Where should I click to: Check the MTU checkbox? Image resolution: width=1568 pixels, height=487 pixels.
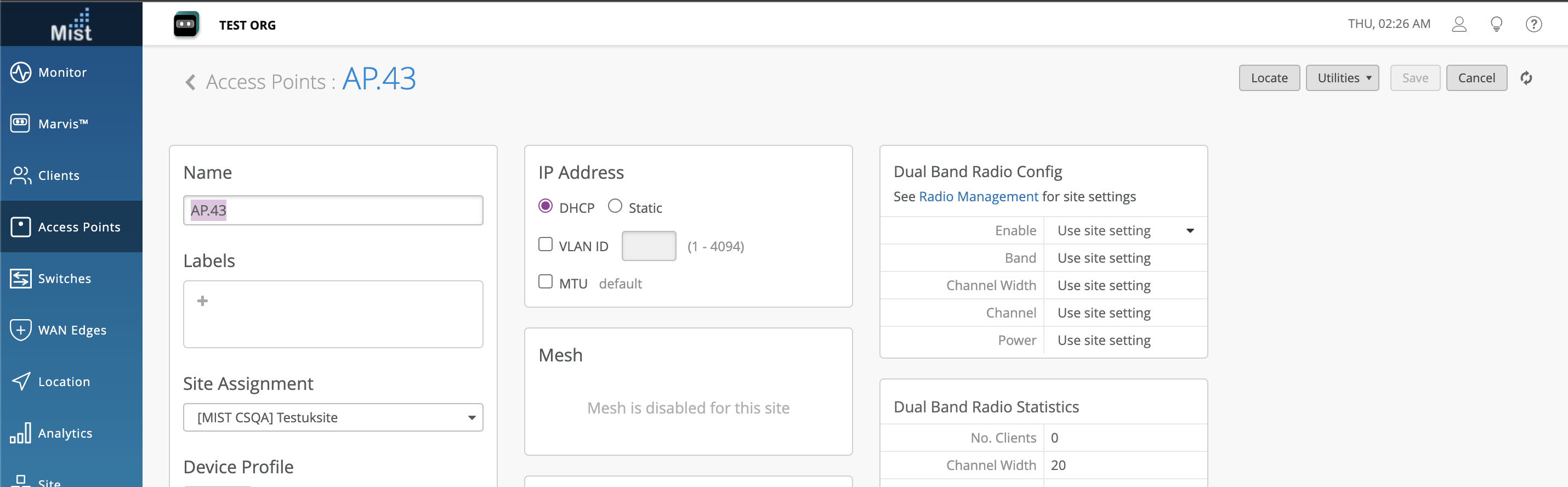546,282
